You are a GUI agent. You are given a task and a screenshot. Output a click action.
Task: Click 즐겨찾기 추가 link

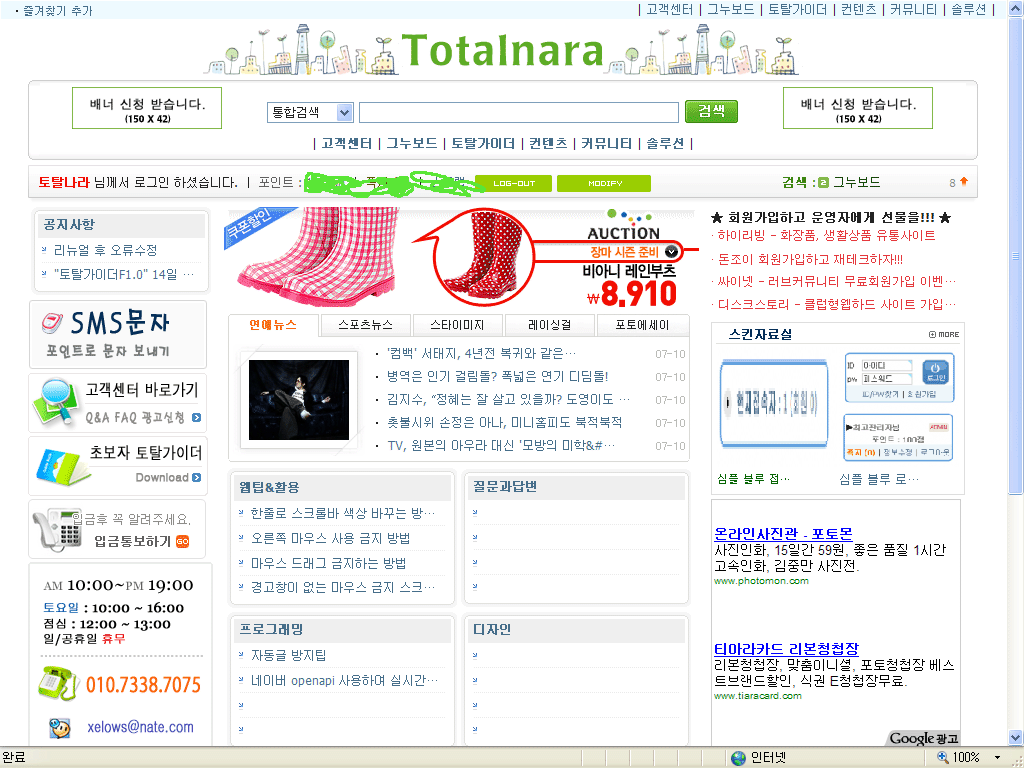(x=57, y=10)
